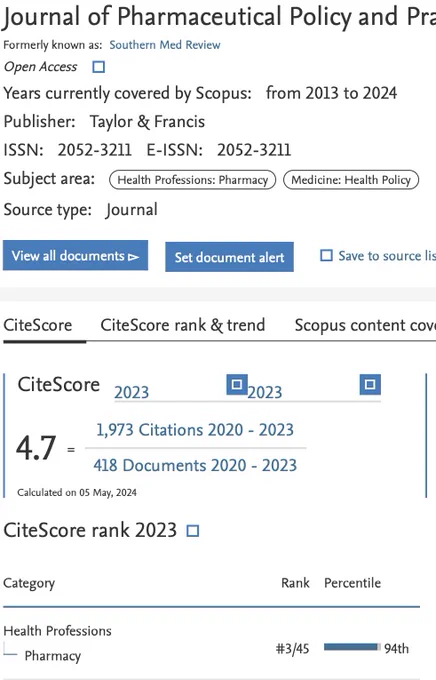Select the Pharmacy subcategory entry
The height and width of the screenshot is (680, 436).
52,656
